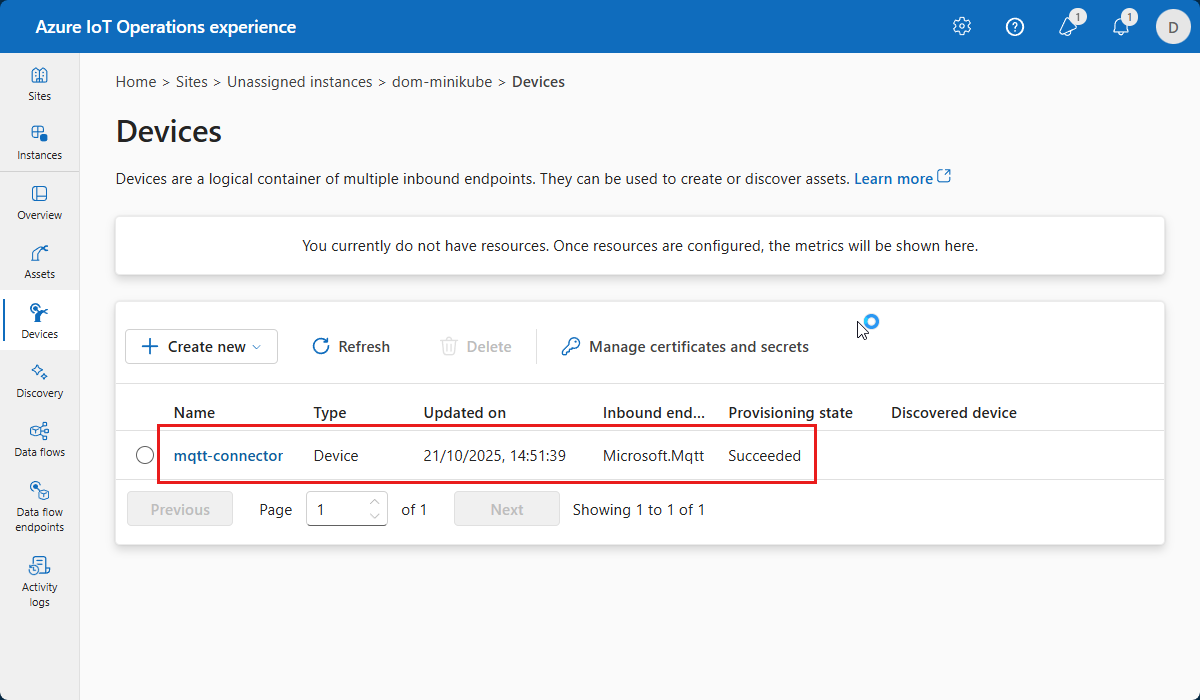The image size is (1200, 700).
Task: Open the diagnostics bell icon in header
Action: coord(1067,27)
